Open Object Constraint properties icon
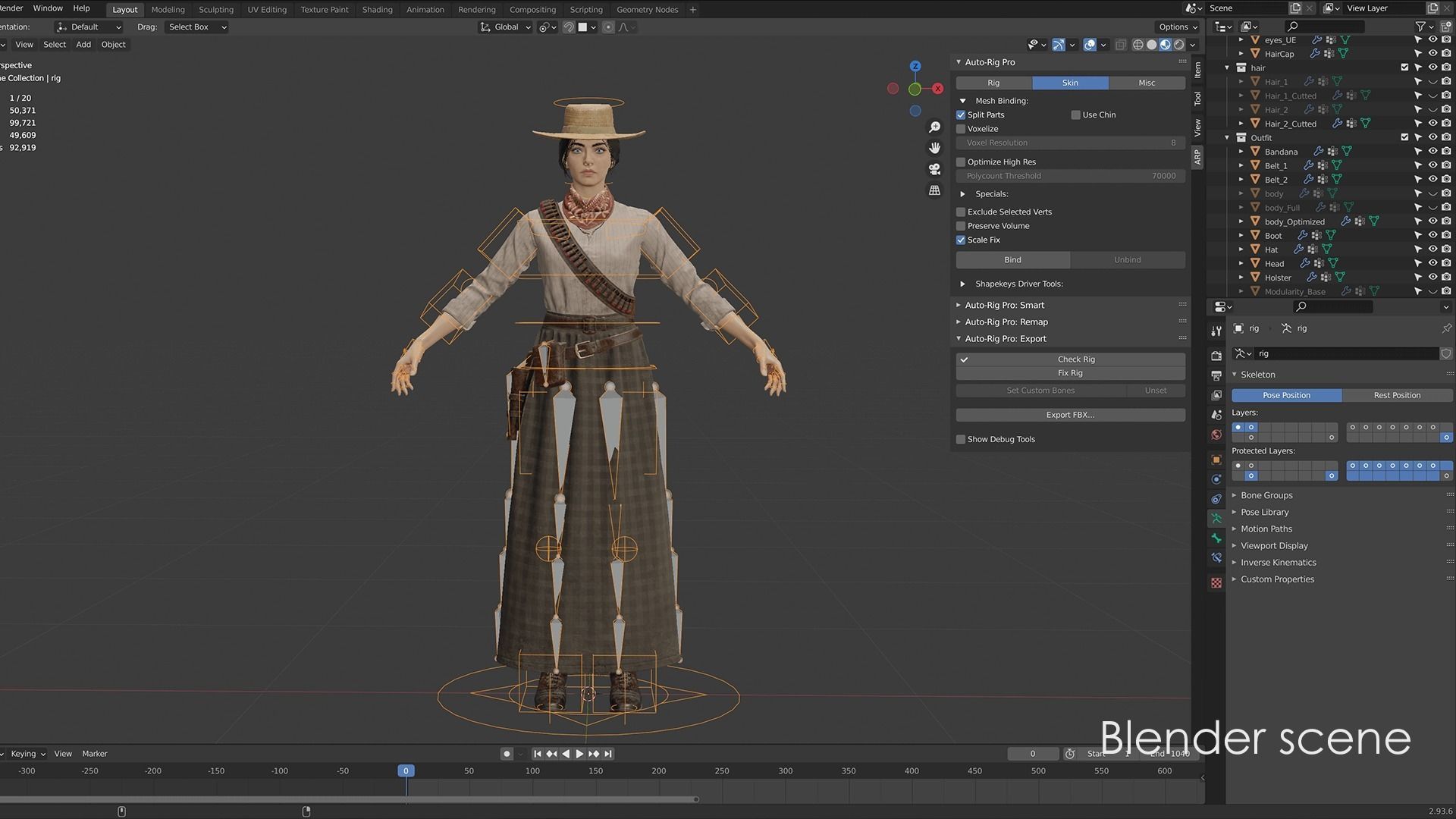This screenshot has width=1456, height=819. 1216,499
